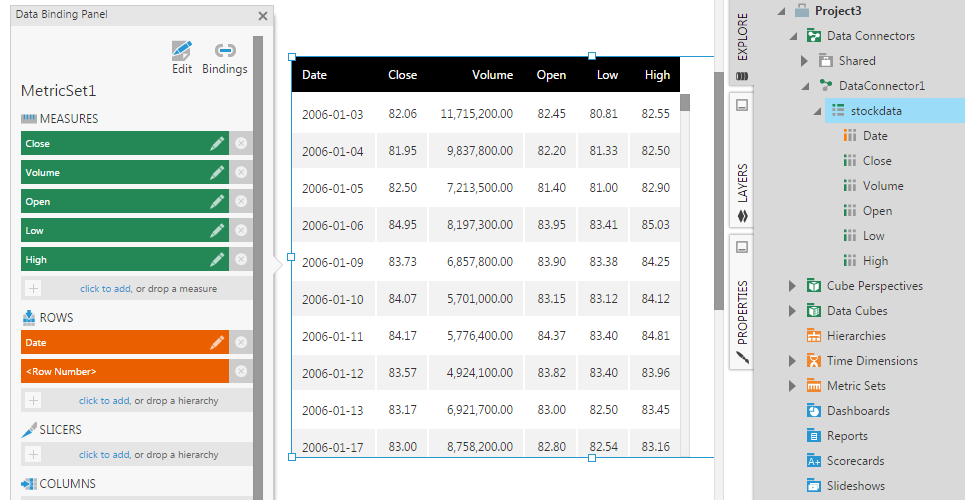
Task: Click pencil edit icon on Close measure
Action: point(217,144)
